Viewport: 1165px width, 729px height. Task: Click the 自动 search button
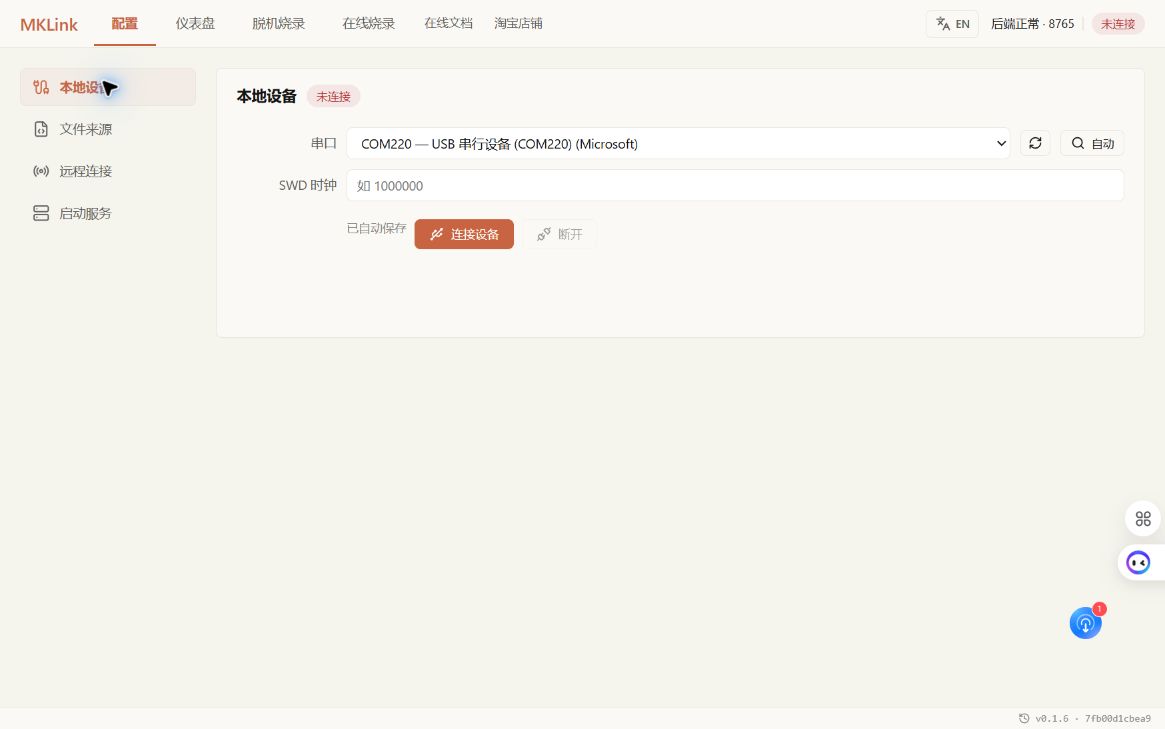1091,143
